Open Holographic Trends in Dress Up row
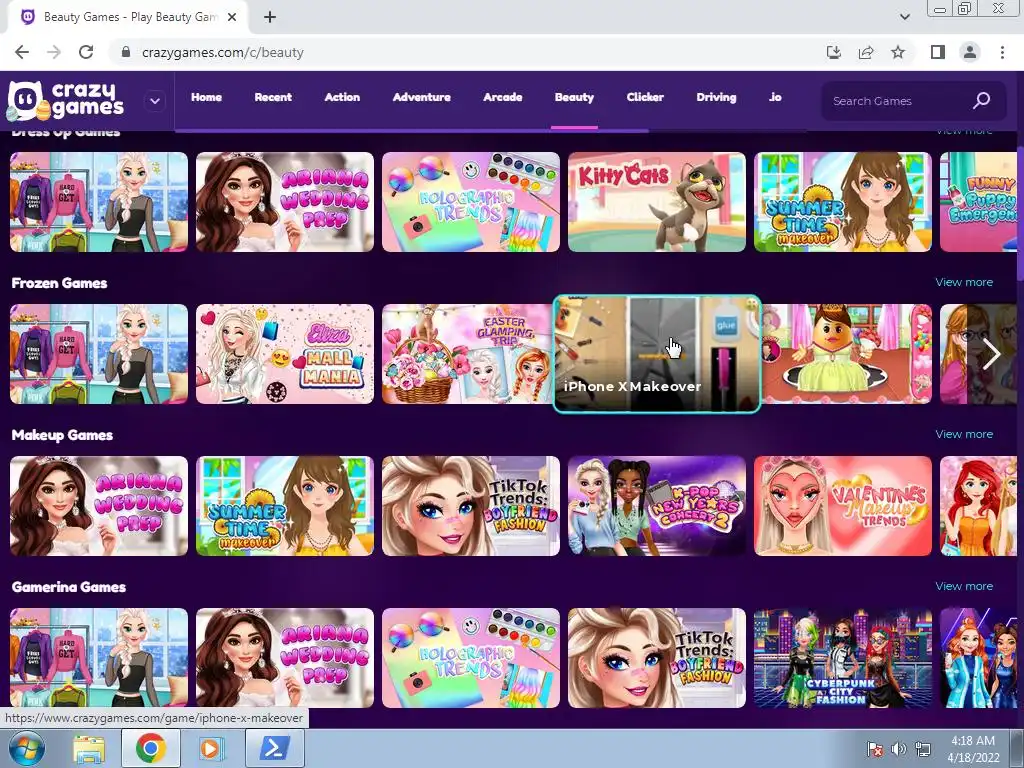The height and width of the screenshot is (768, 1024). click(471, 202)
